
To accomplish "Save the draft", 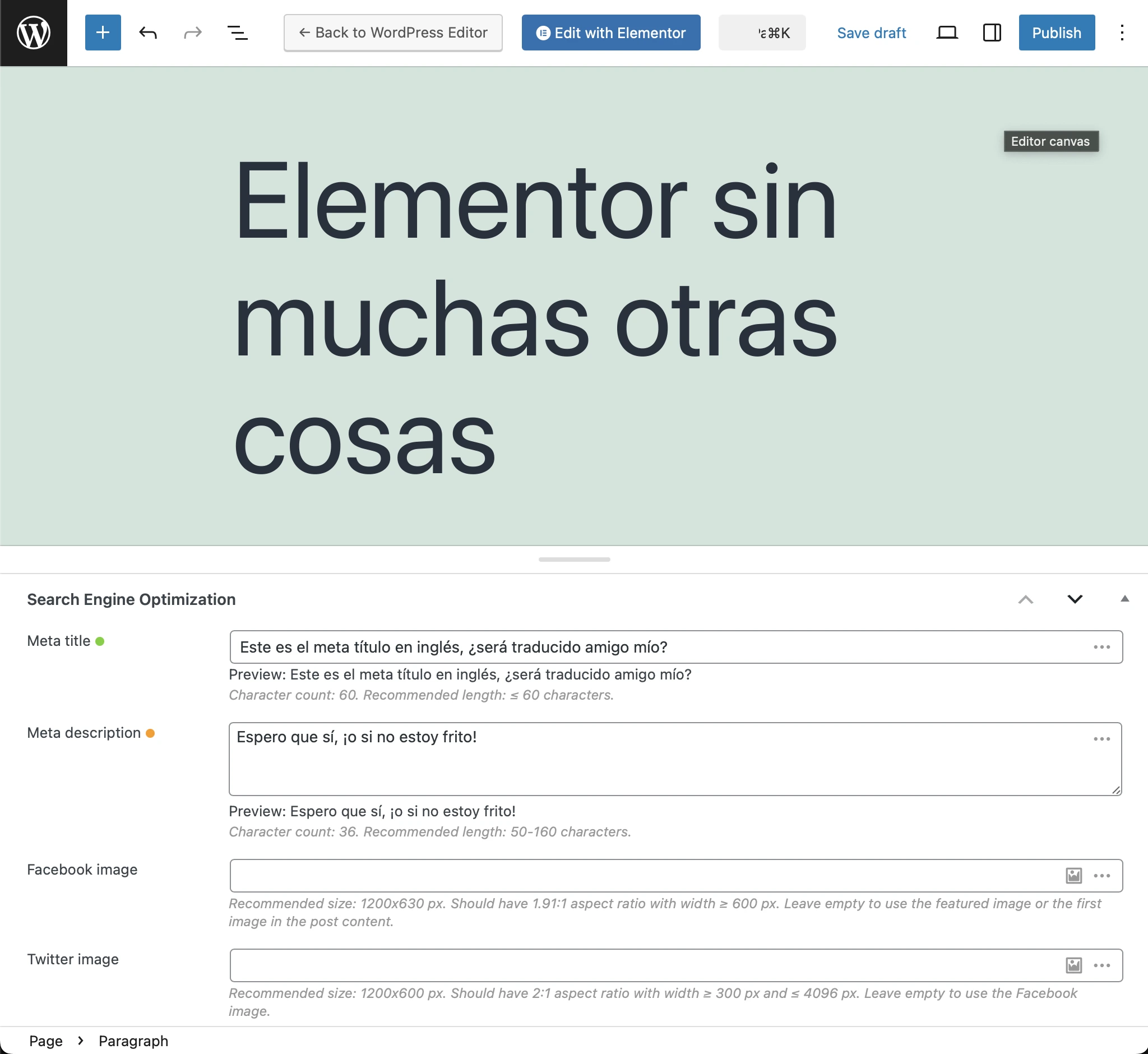I will 871,33.
